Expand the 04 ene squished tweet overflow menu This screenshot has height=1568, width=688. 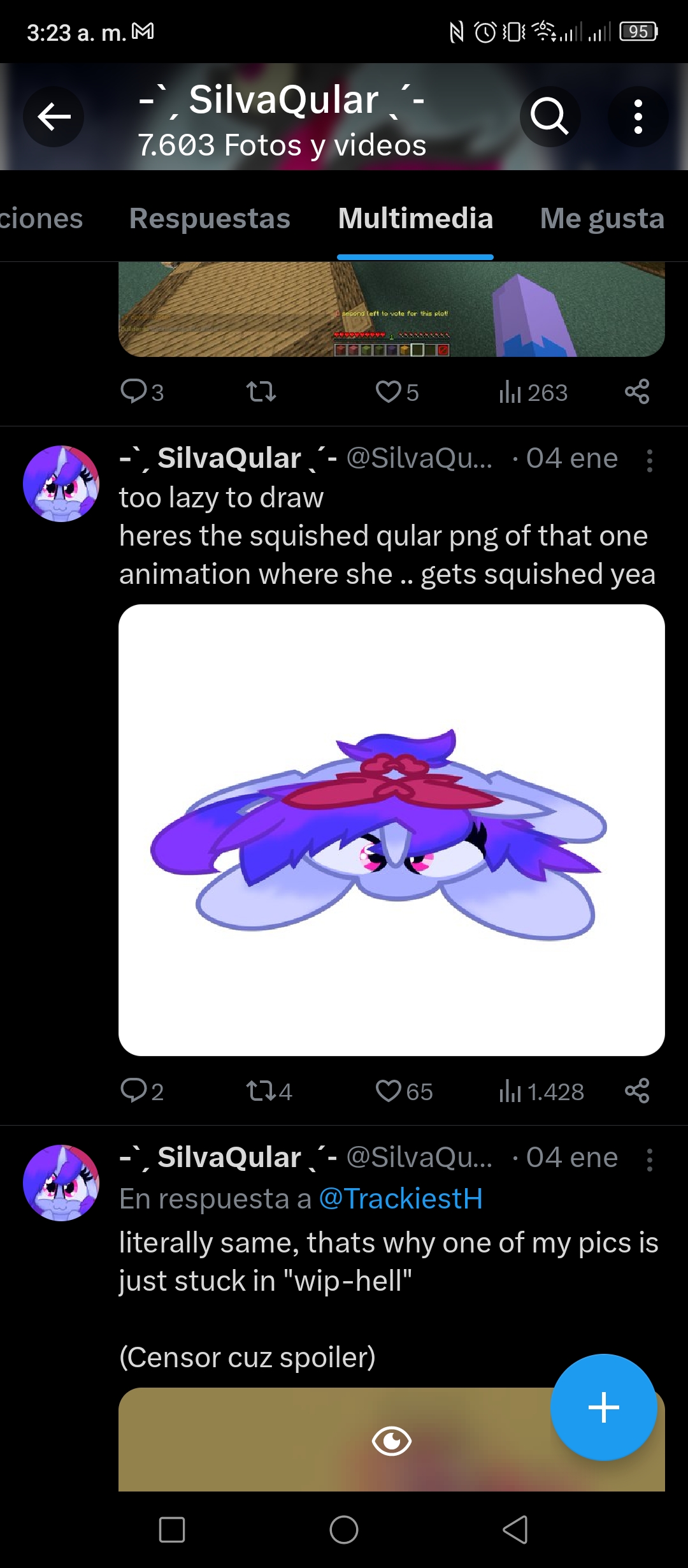(x=649, y=460)
